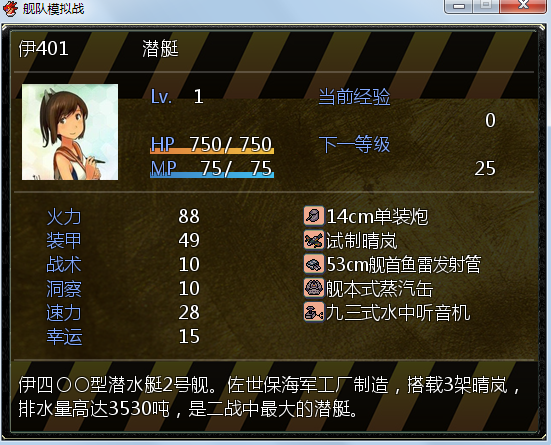Click the 幸运 stat label
This screenshot has height=445, width=551.
pyautogui.click(x=64, y=336)
